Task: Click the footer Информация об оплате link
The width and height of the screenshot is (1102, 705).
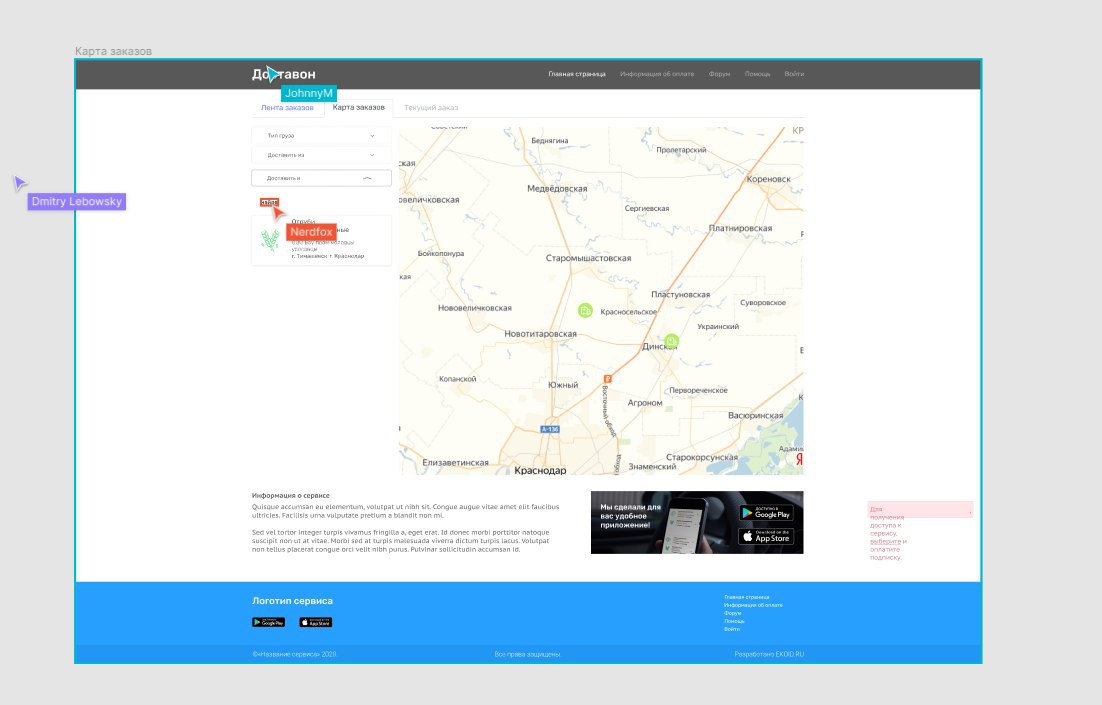Action: [753, 605]
